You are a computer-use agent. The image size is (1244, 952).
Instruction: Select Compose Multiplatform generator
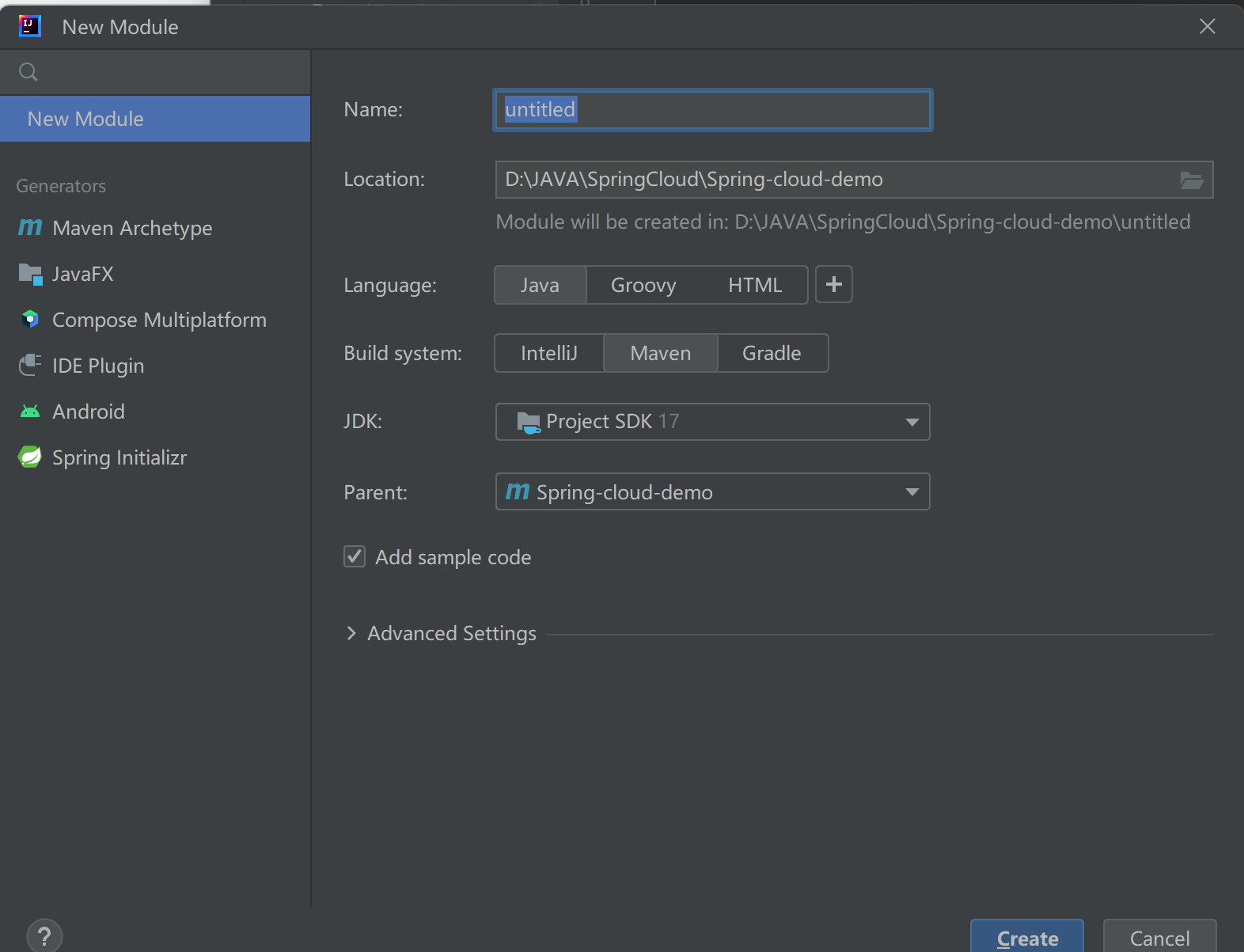pos(155,320)
